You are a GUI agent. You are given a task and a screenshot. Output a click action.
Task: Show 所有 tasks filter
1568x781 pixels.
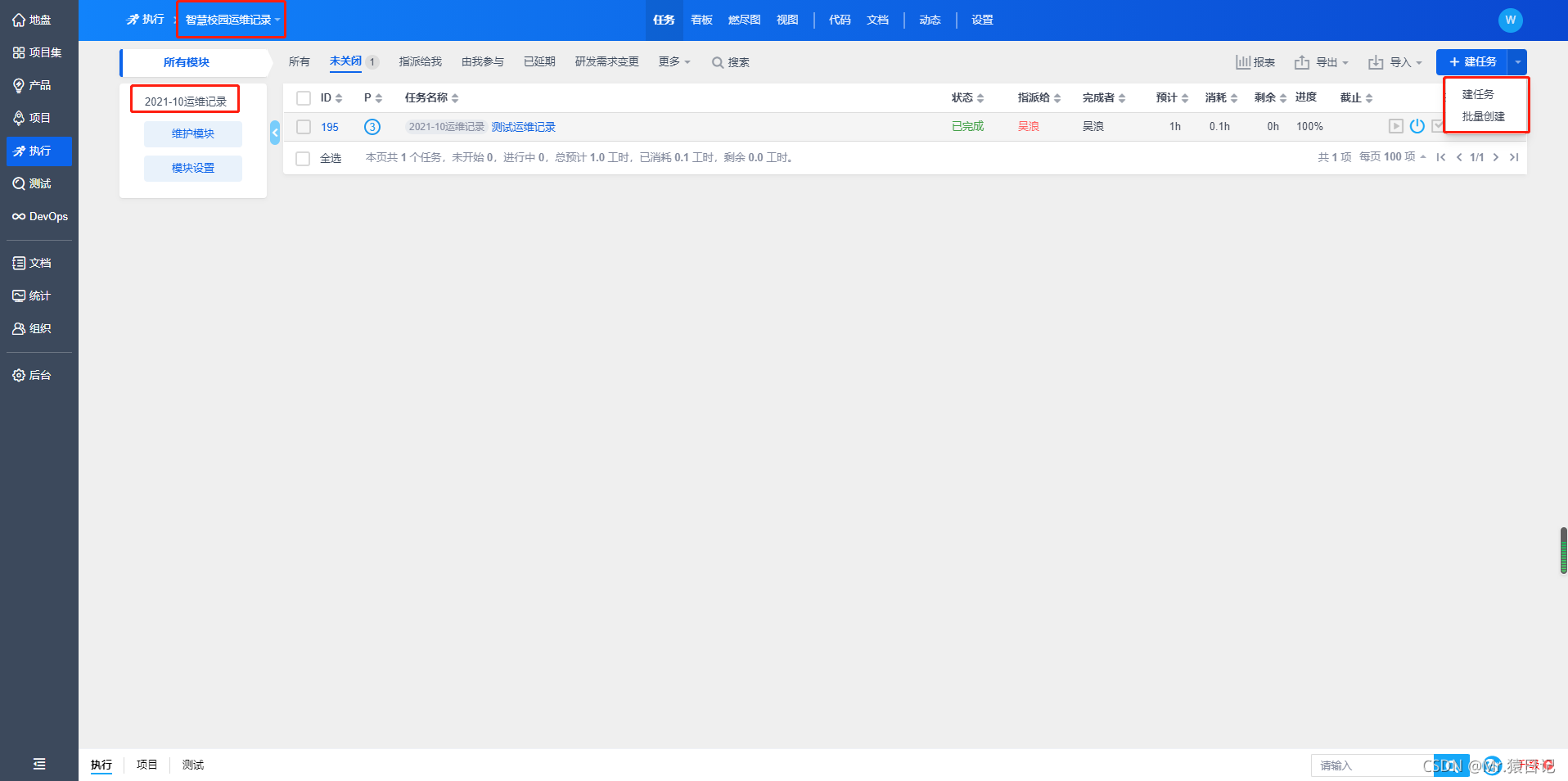click(300, 62)
